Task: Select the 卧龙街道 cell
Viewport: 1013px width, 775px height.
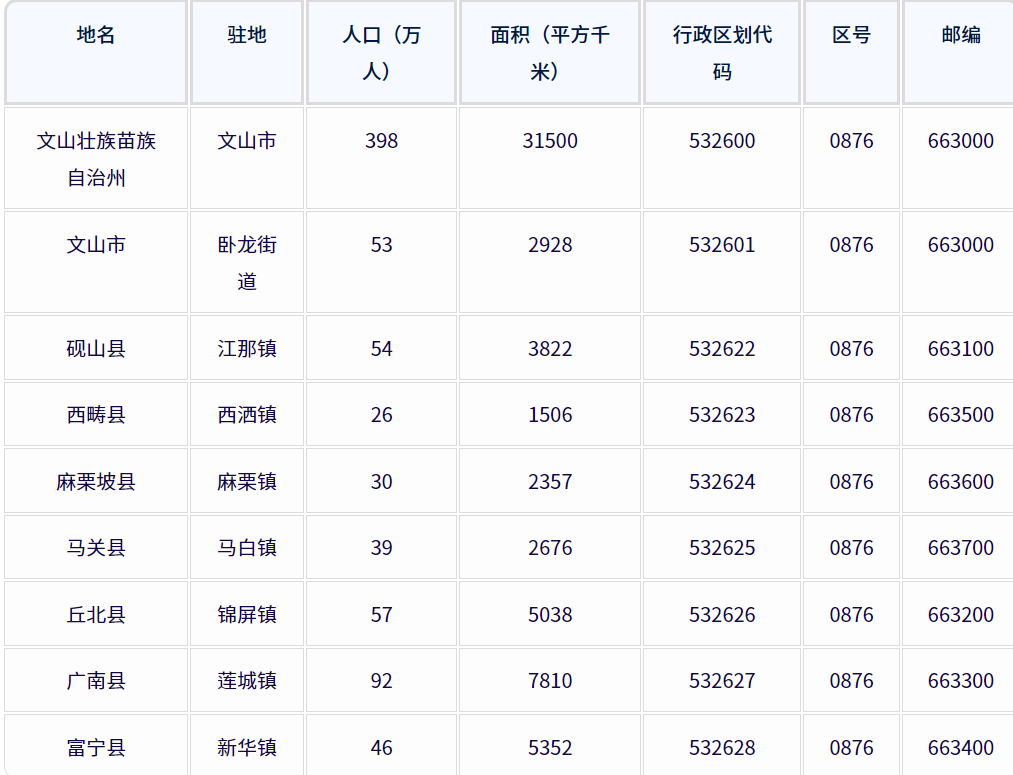Action: pyautogui.click(x=247, y=262)
